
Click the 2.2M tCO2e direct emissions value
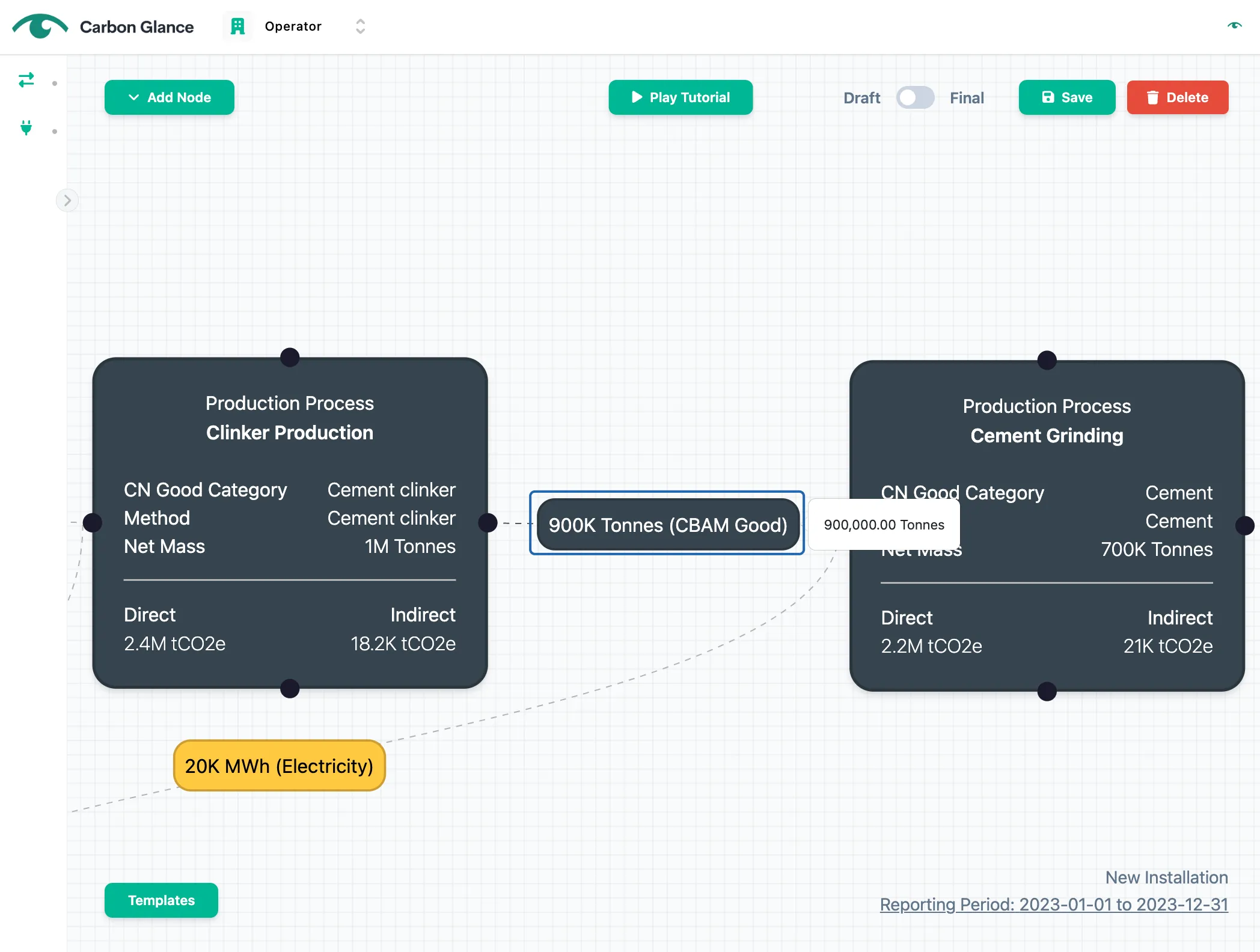point(932,646)
